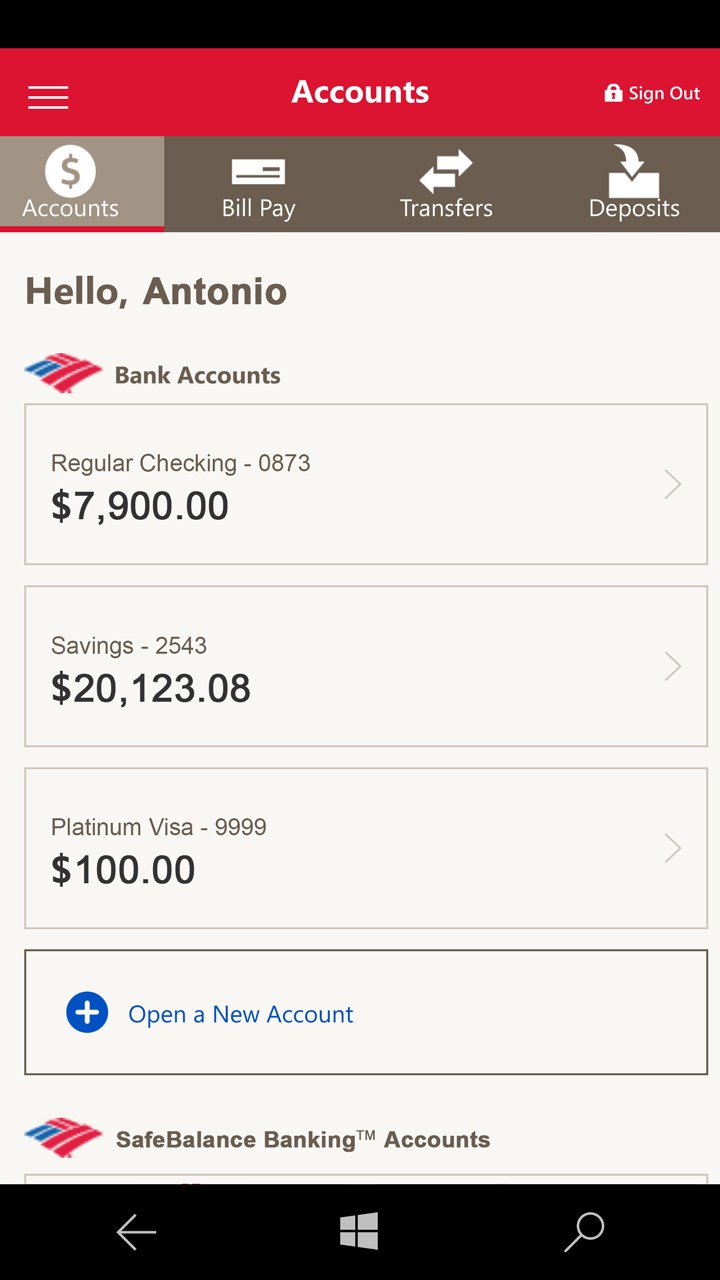The height and width of the screenshot is (1280, 720).
Task: Click Open a New Account link
Action: [x=241, y=1014]
